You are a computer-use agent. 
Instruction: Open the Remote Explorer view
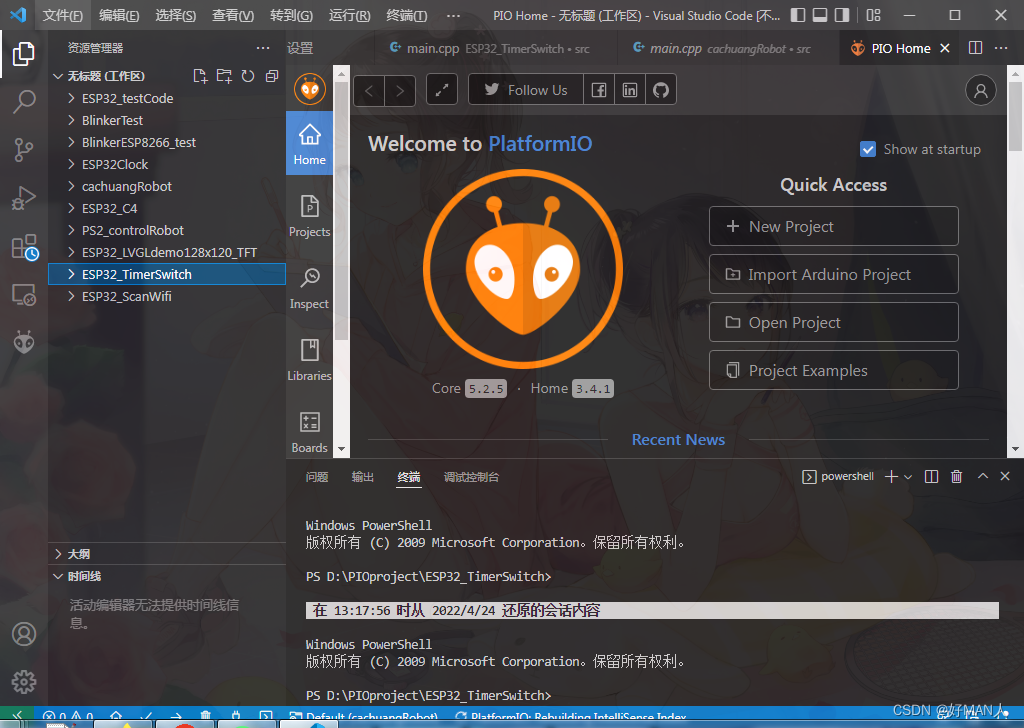click(24, 295)
